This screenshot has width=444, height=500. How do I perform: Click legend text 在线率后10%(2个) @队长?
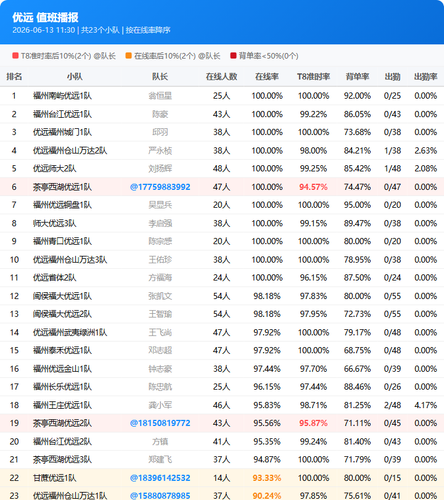coord(177,56)
